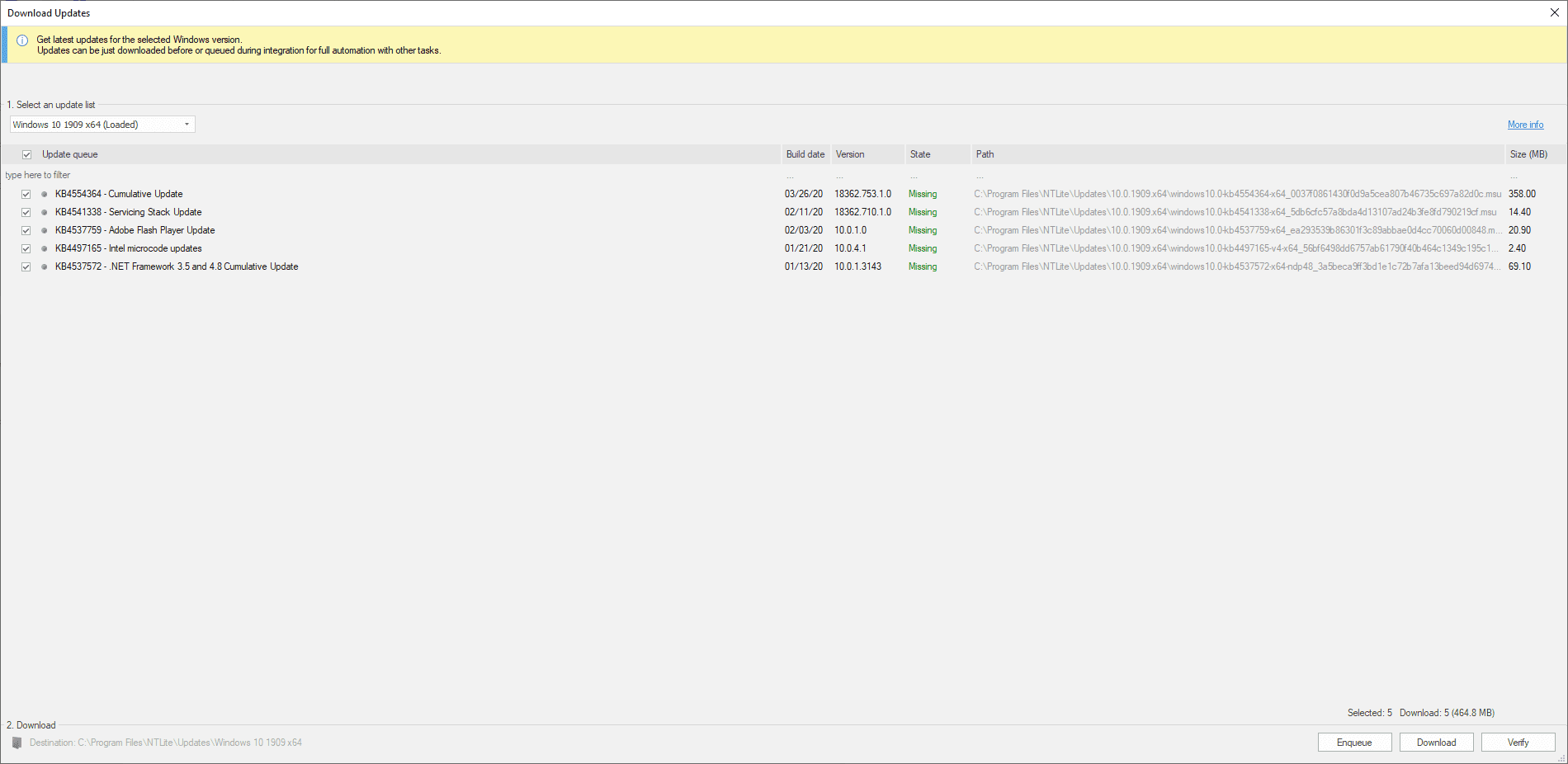Uncheck KB4537759 Adobe Flash Player Update
This screenshot has width=1568, height=764.
tap(26, 230)
